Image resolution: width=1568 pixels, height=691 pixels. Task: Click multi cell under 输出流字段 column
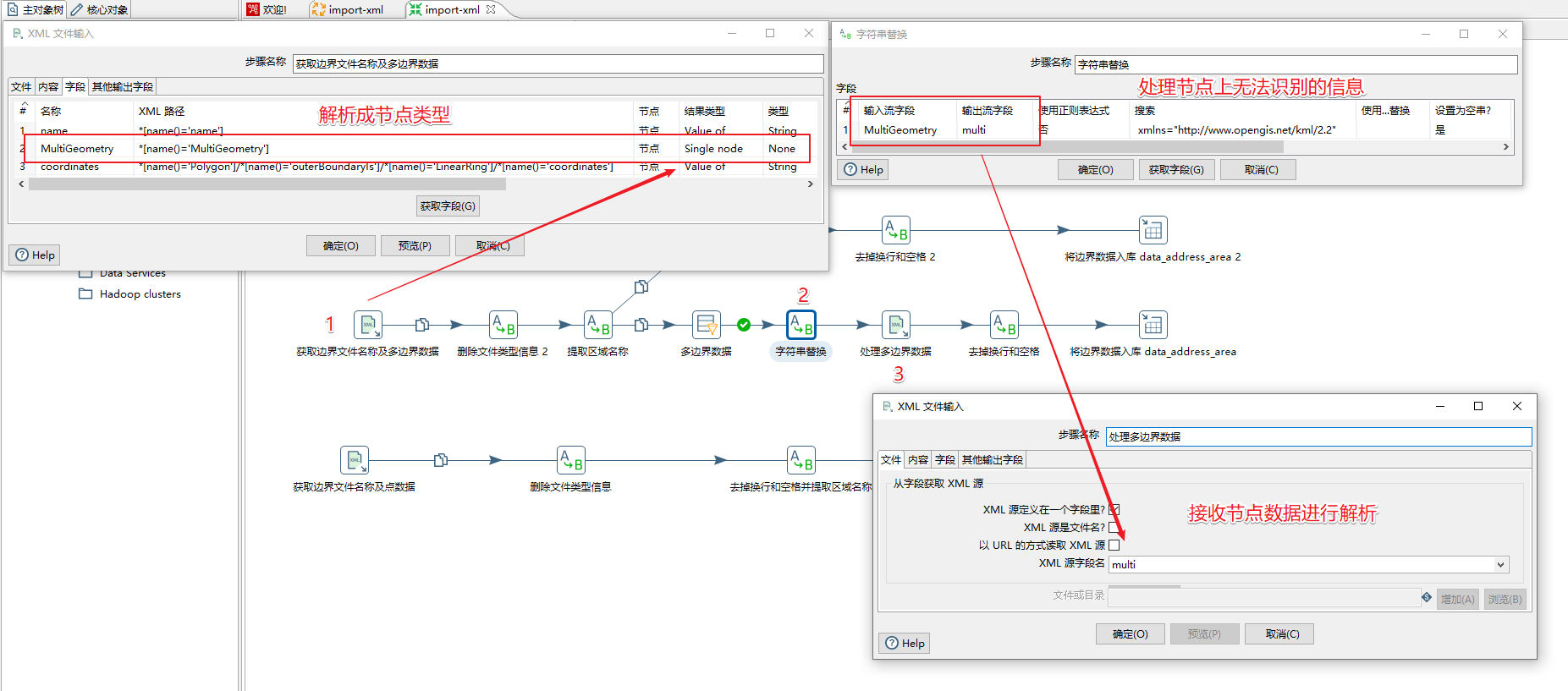(974, 129)
